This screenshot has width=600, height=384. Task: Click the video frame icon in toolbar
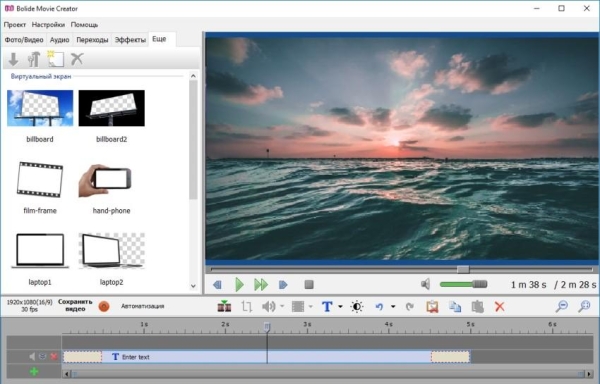click(x=298, y=306)
